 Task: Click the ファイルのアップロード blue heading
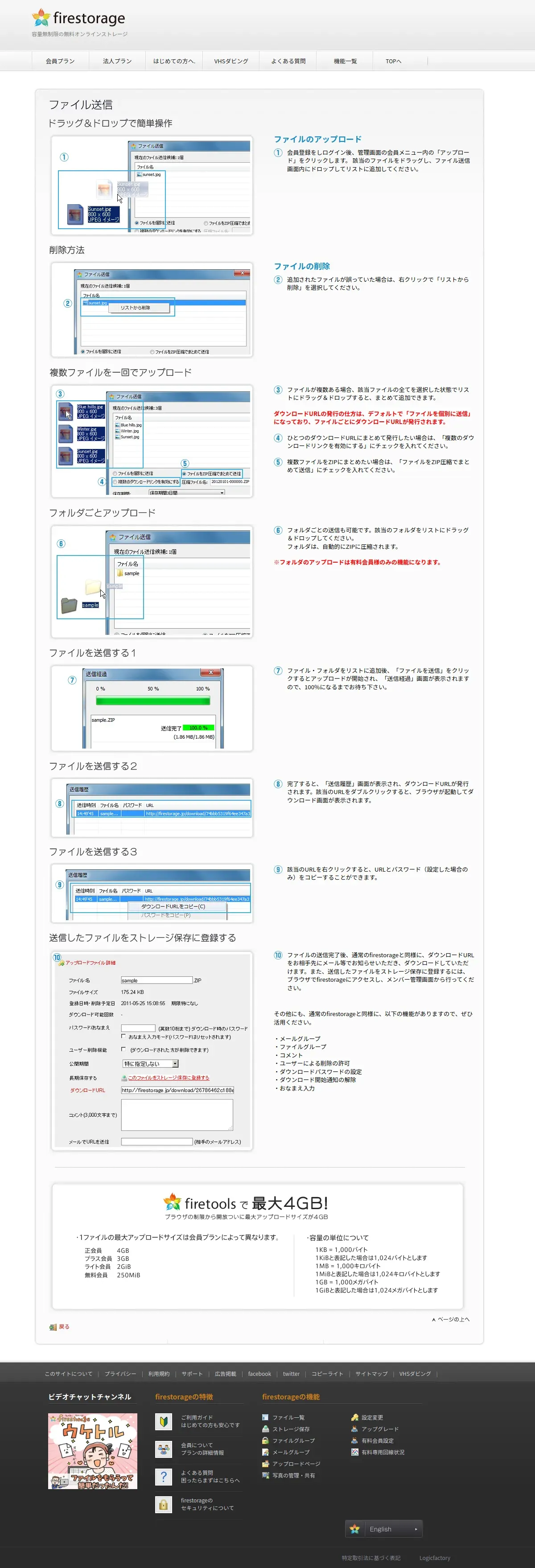tap(317, 140)
